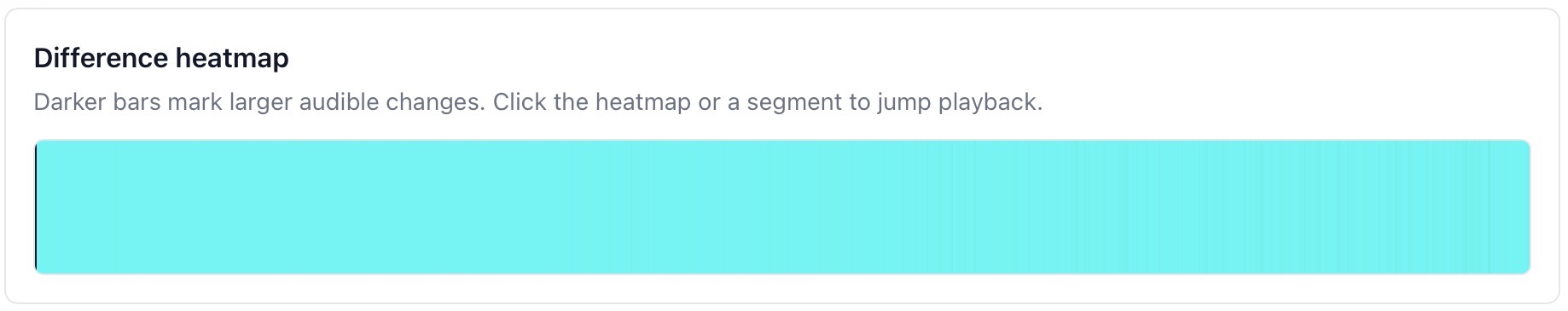The width and height of the screenshot is (1568, 311).
Task: Jump playback to the very end of the heatmap
Action: pos(1527,207)
